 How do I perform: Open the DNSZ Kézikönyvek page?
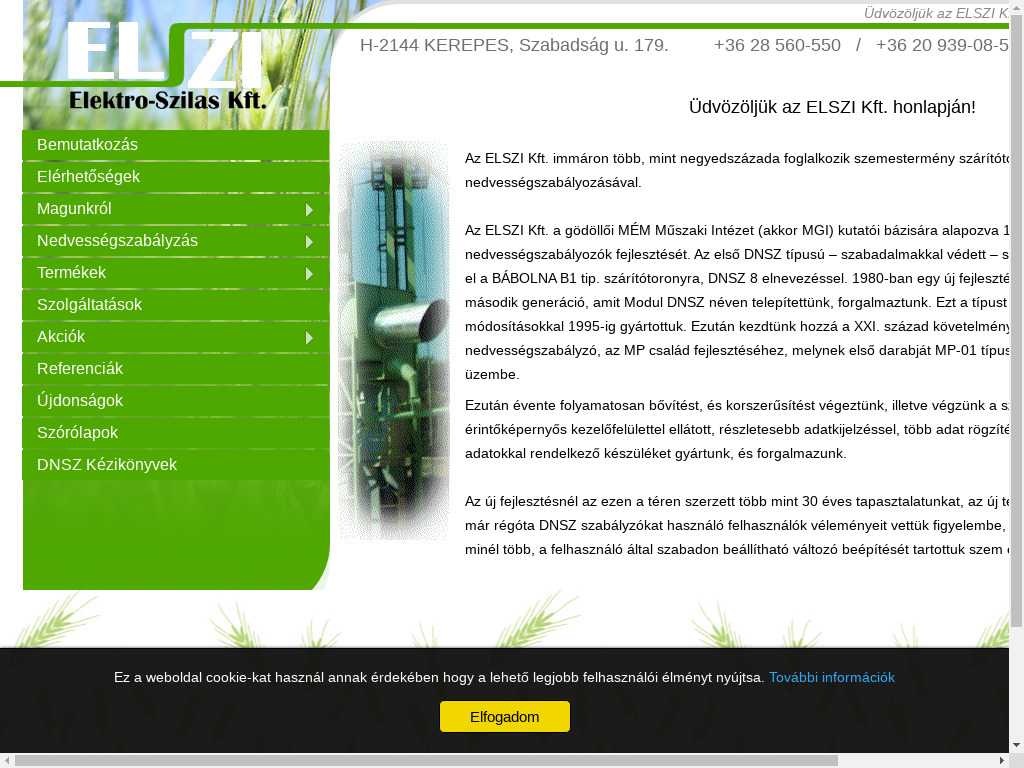[176, 465]
